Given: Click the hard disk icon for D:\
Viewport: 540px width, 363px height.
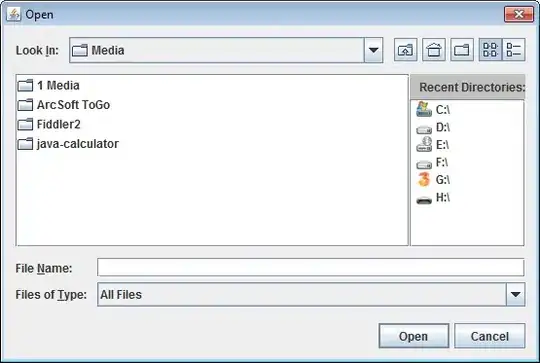Looking at the screenshot, I should [x=424, y=129].
